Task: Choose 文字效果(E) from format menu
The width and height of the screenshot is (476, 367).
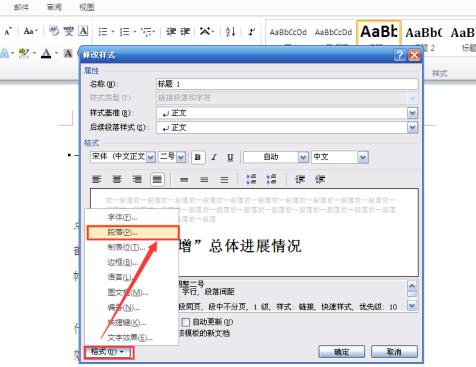Action: pos(132,337)
